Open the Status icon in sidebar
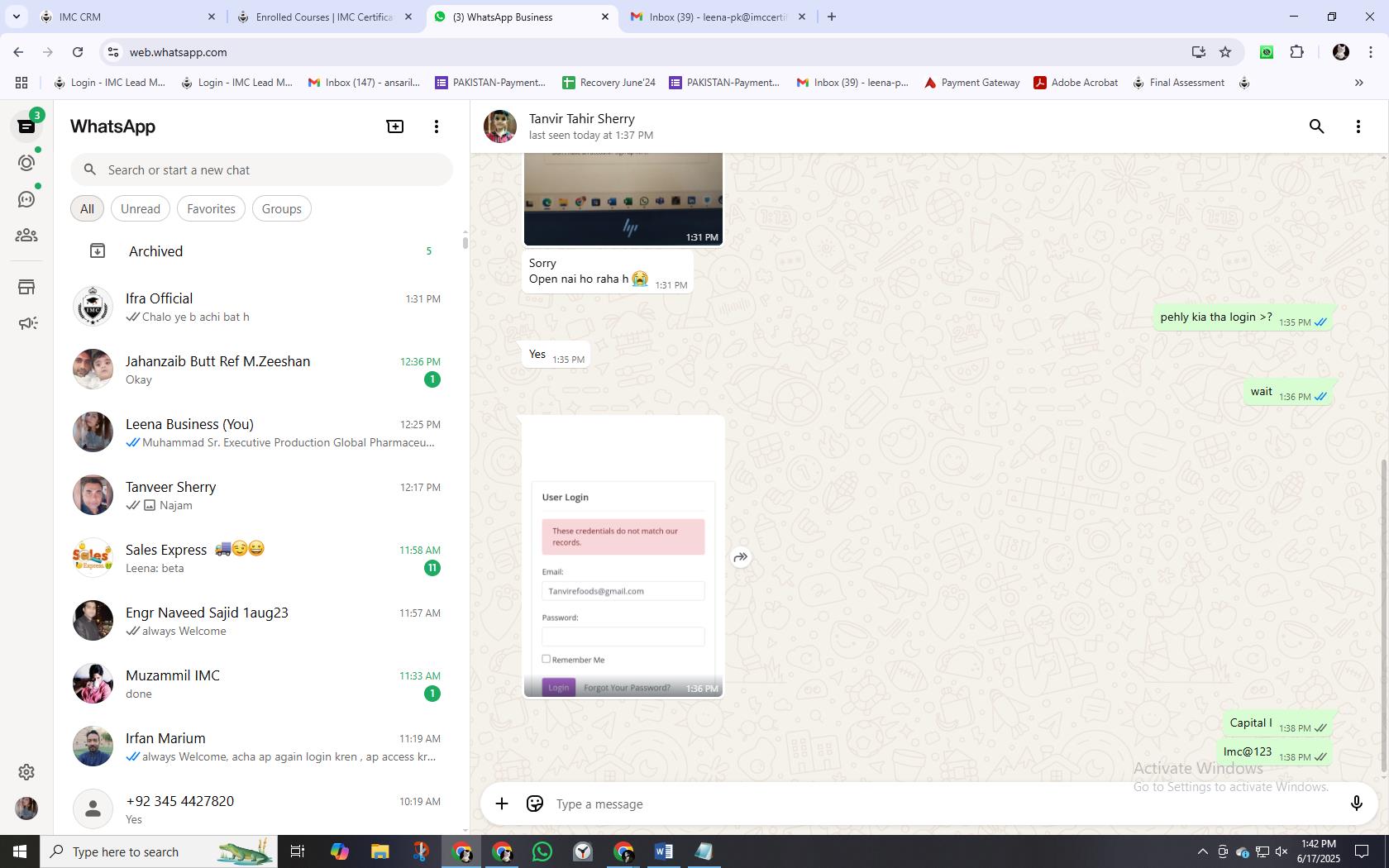The height and width of the screenshot is (868, 1389). coord(26,163)
